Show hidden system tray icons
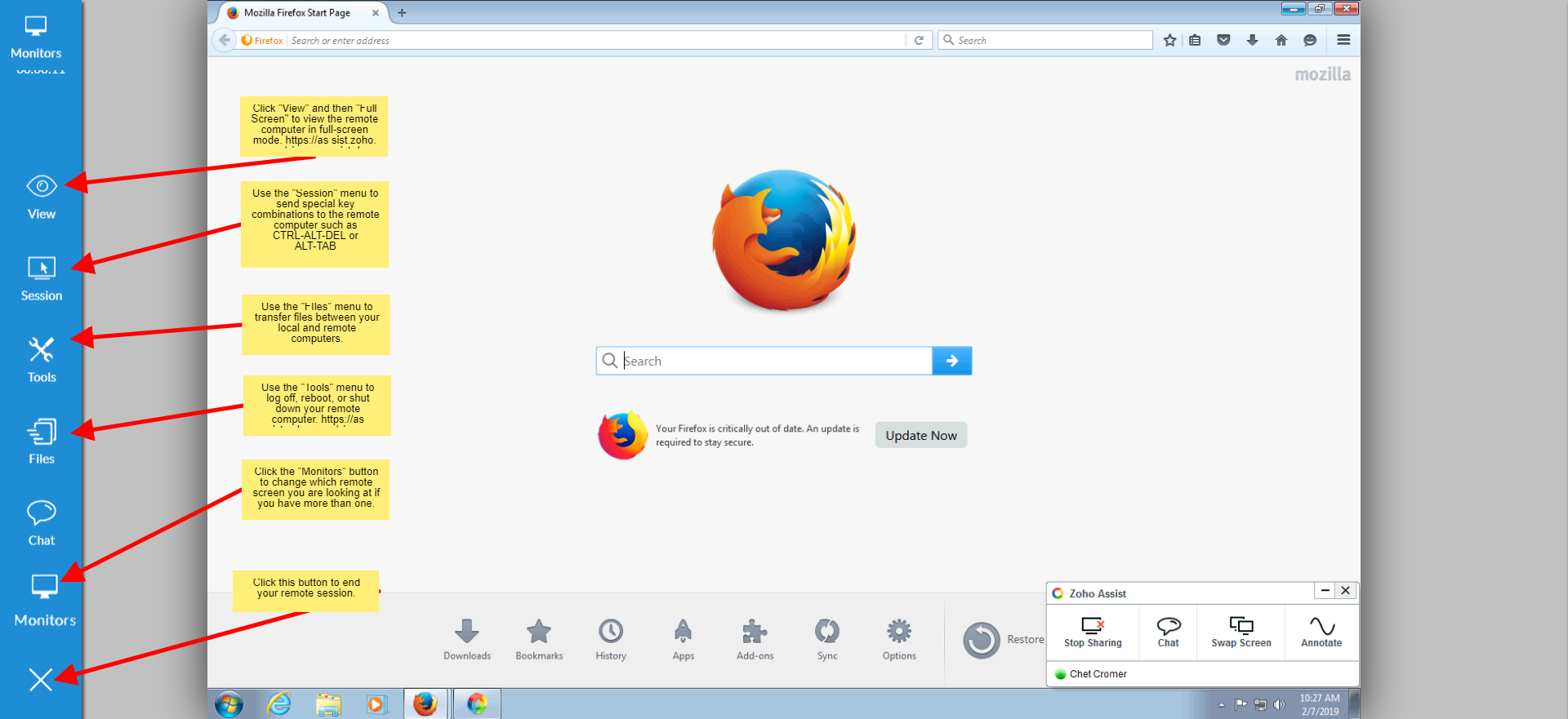1568x719 pixels. click(1222, 704)
